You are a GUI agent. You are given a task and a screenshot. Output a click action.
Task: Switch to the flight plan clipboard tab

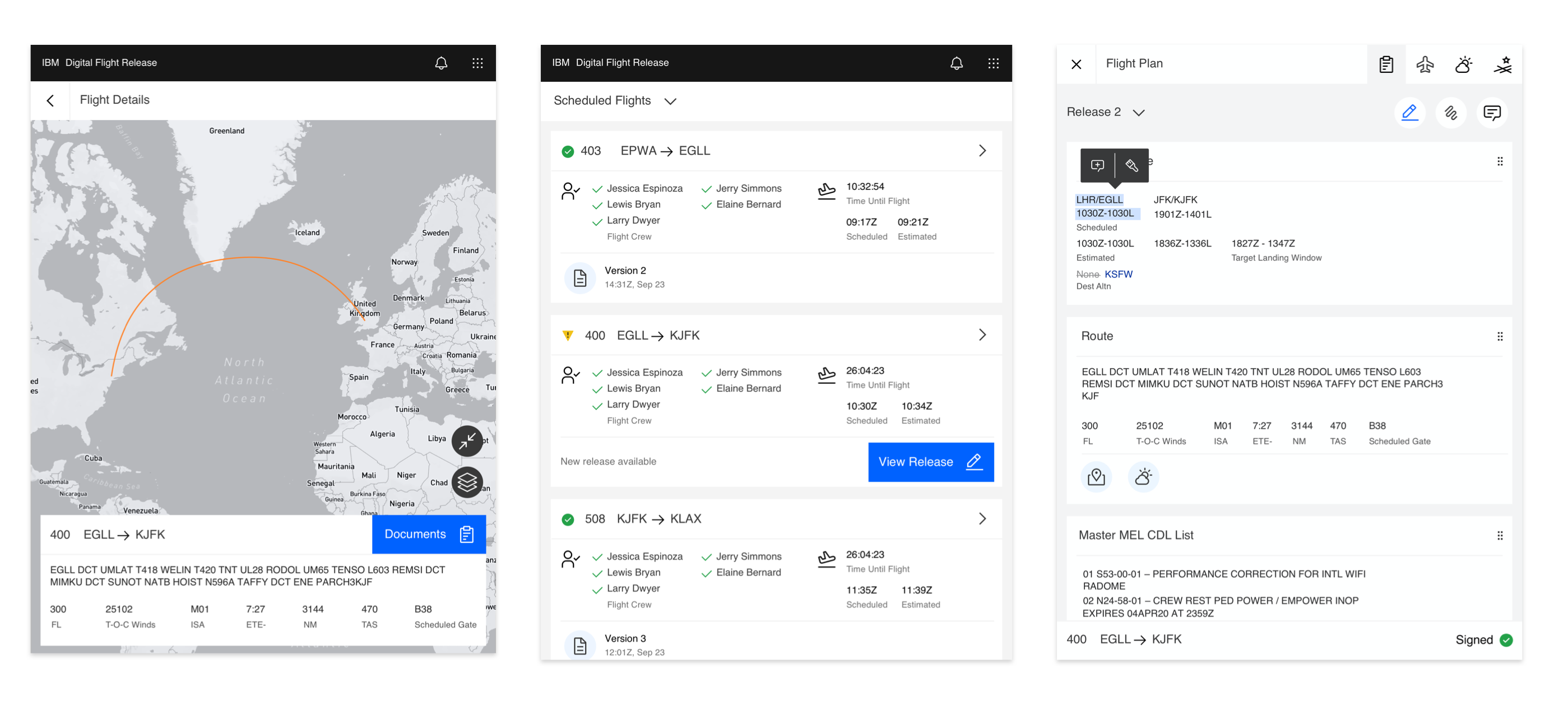click(x=1386, y=64)
